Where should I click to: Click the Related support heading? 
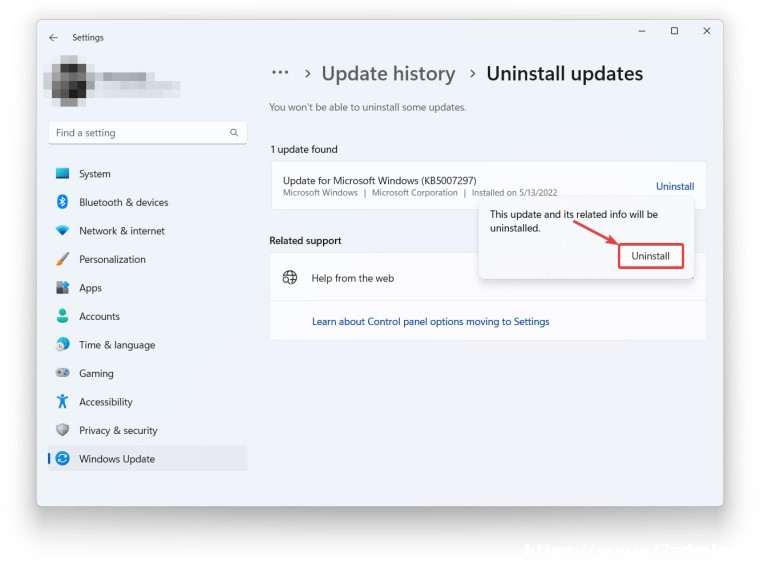[305, 240]
